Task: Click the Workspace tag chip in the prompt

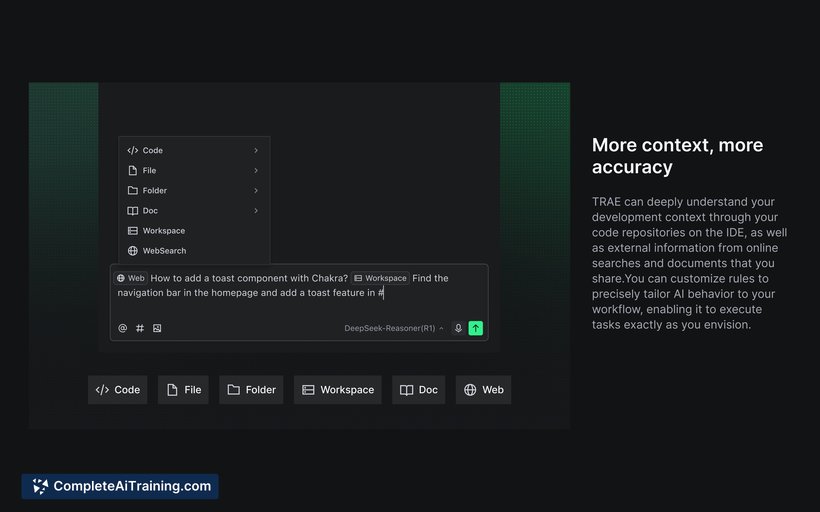Action: coord(380,278)
